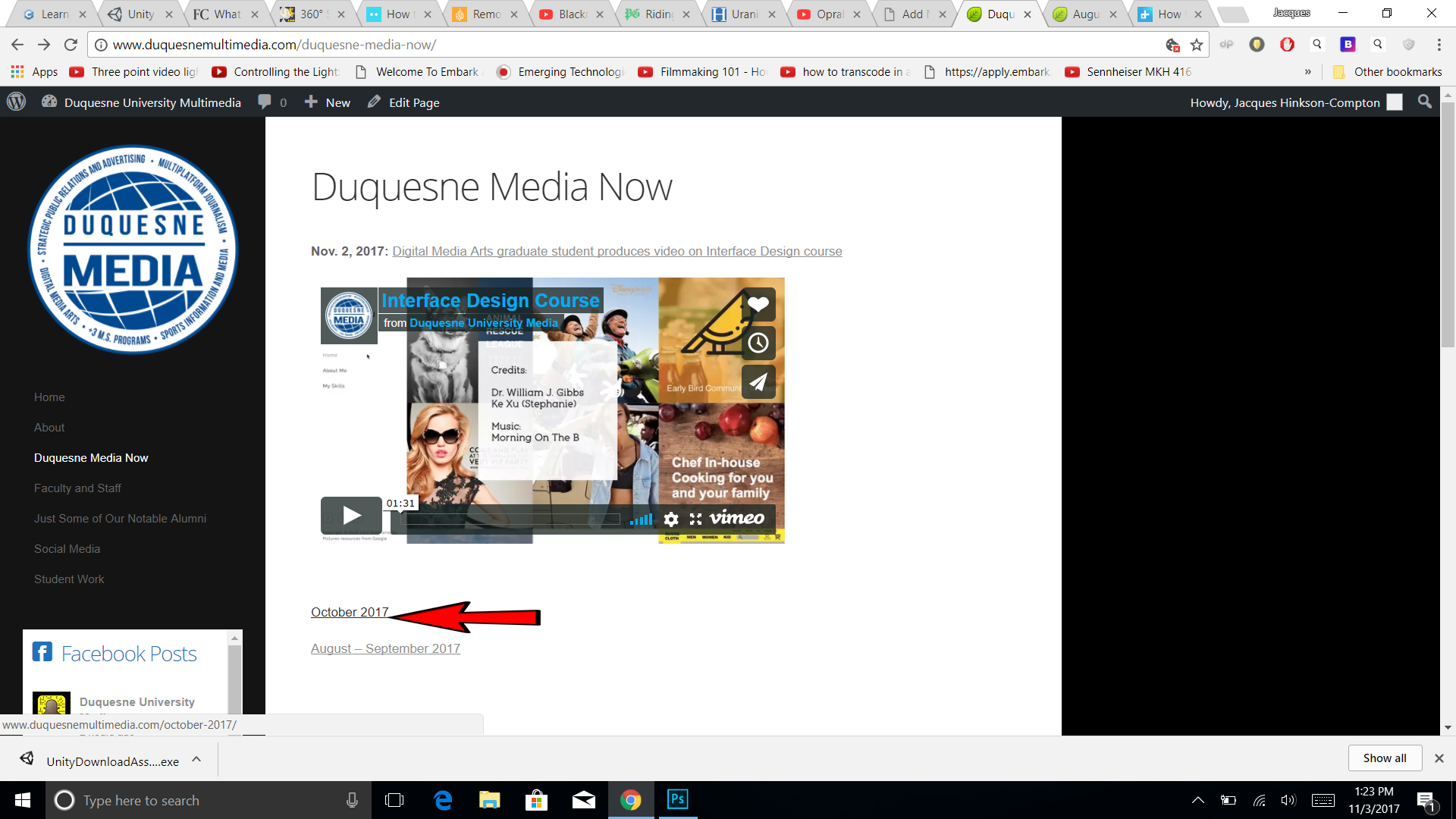Open the About sidebar link
1456x819 pixels.
point(49,428)
